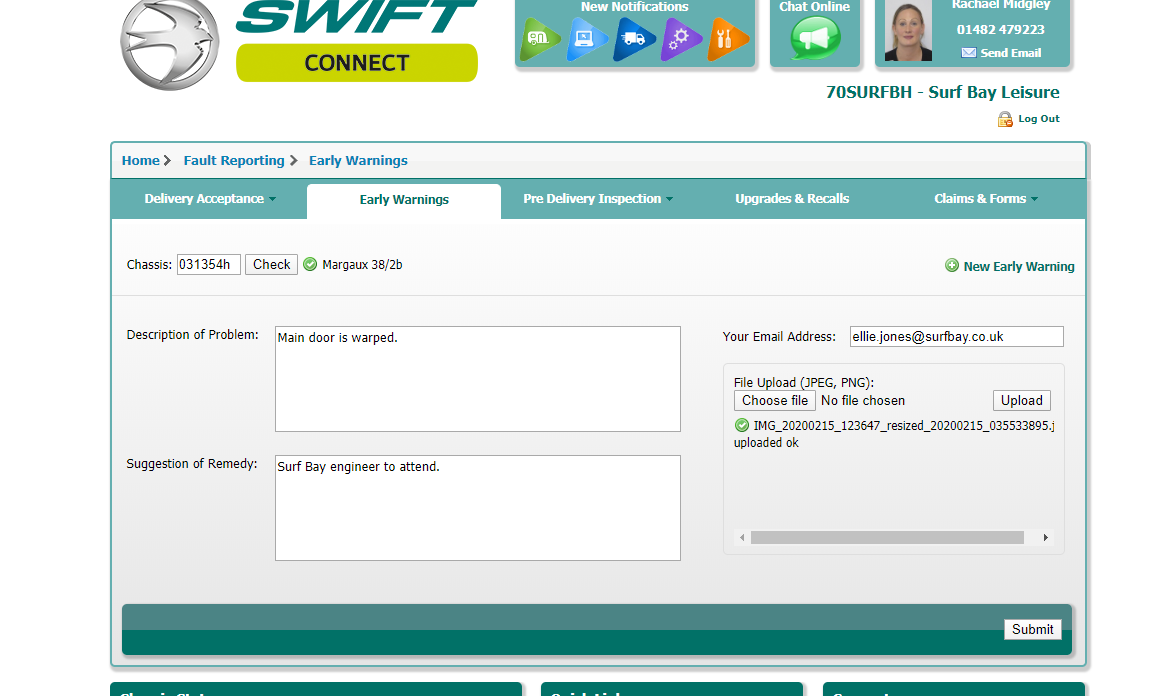1151x696 pixels.
Task: Click into Description of Problem textarea
Action: click(478, 379)
